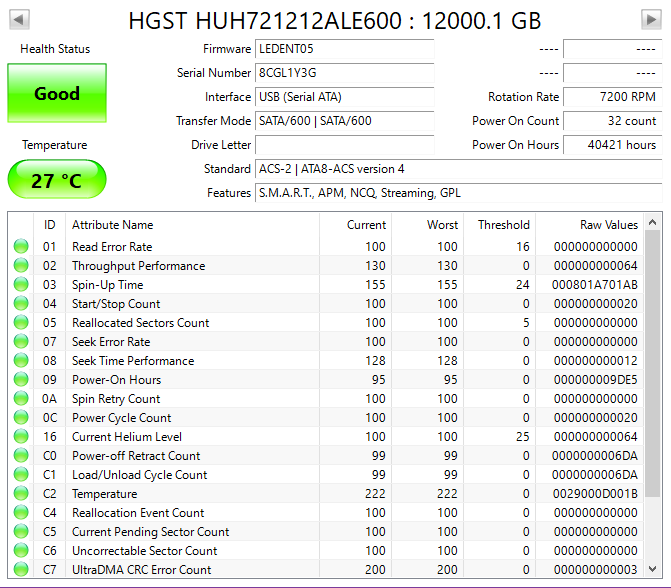Click the previous disk left arrow
671x588 pixels.
20,20
